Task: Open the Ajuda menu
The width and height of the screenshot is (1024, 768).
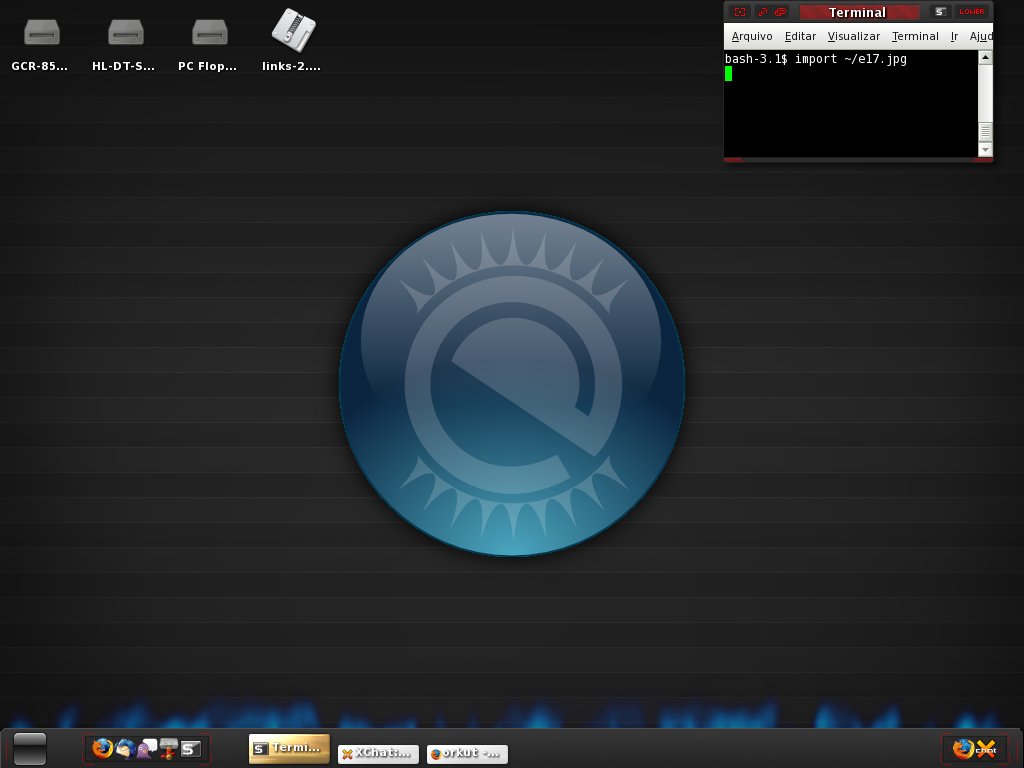Action: (980, 37)
